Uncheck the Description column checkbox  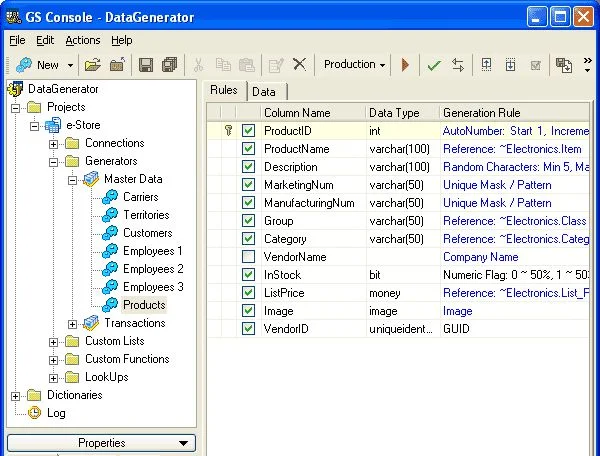tap(248, 167)
